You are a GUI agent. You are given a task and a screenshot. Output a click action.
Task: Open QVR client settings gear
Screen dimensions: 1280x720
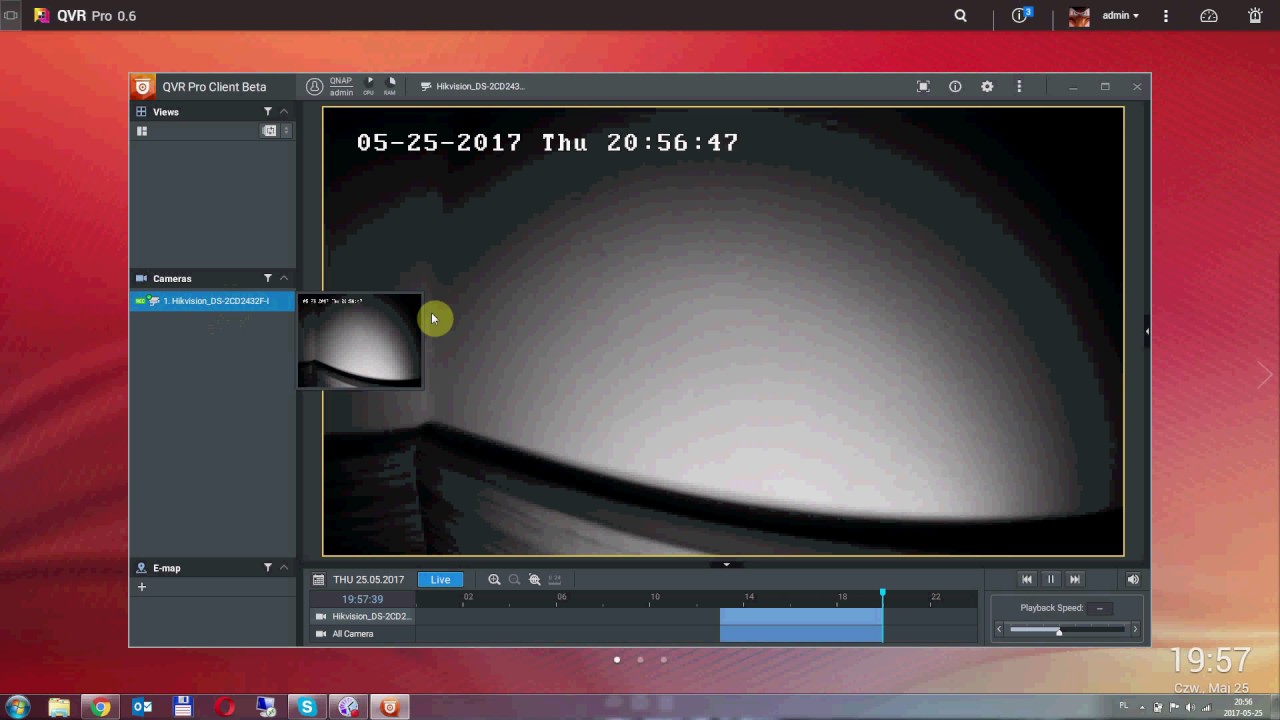[x=987, y=87]
